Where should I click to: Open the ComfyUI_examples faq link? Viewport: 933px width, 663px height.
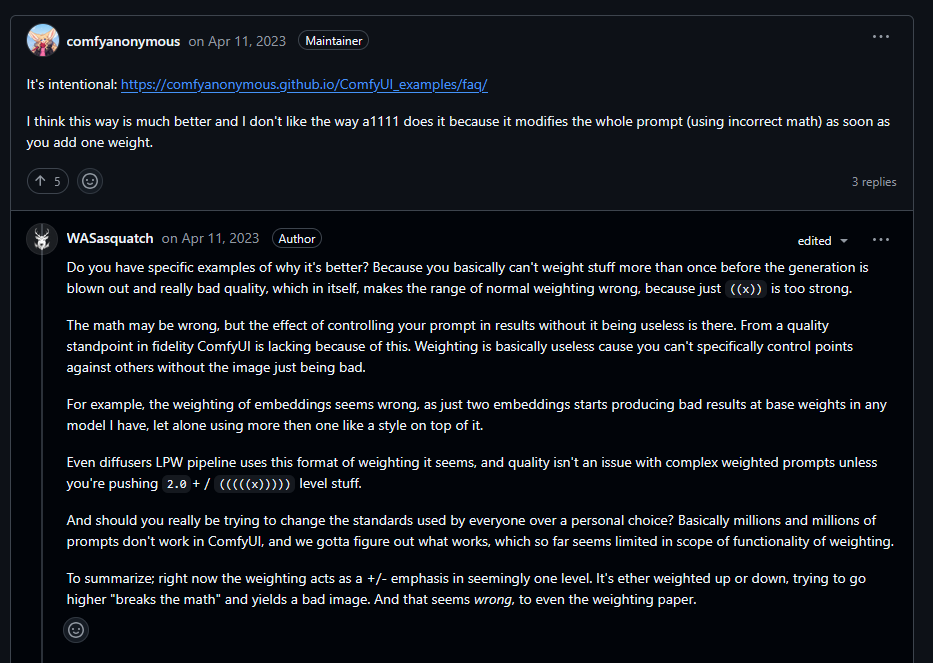[x=304, y=85]
